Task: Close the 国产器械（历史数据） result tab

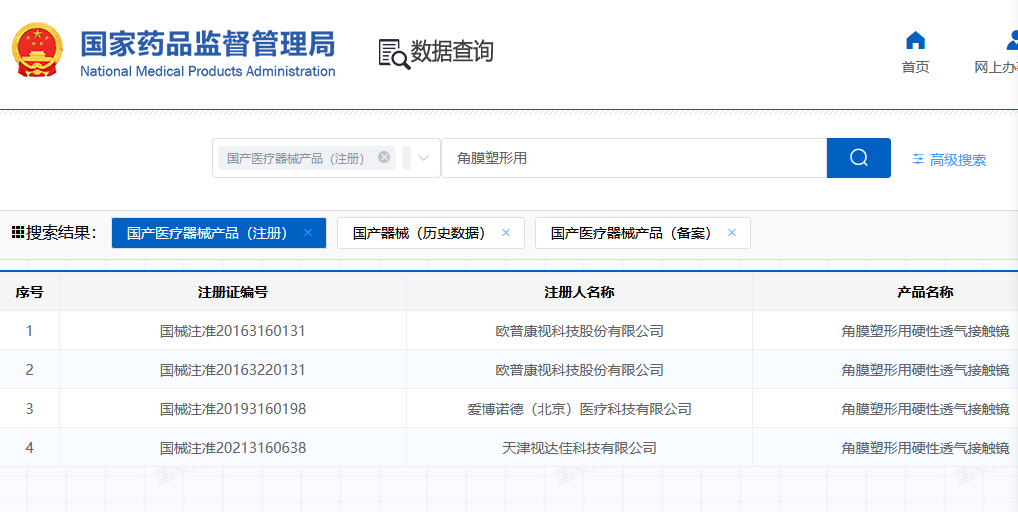Action: (506, 233)
